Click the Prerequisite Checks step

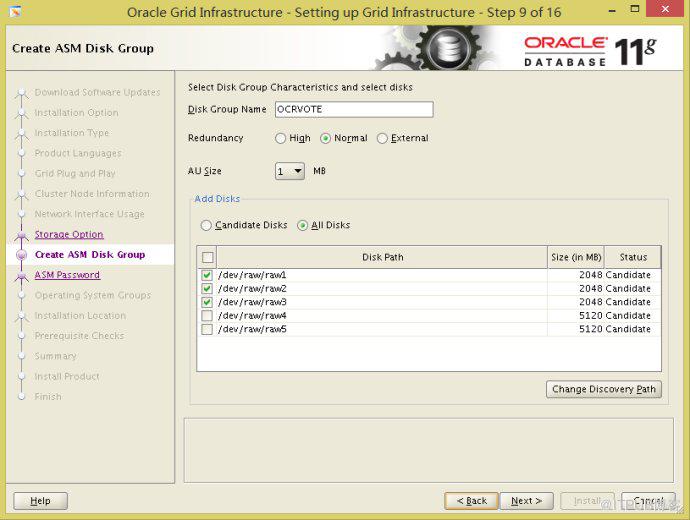[x=79, y=336]
